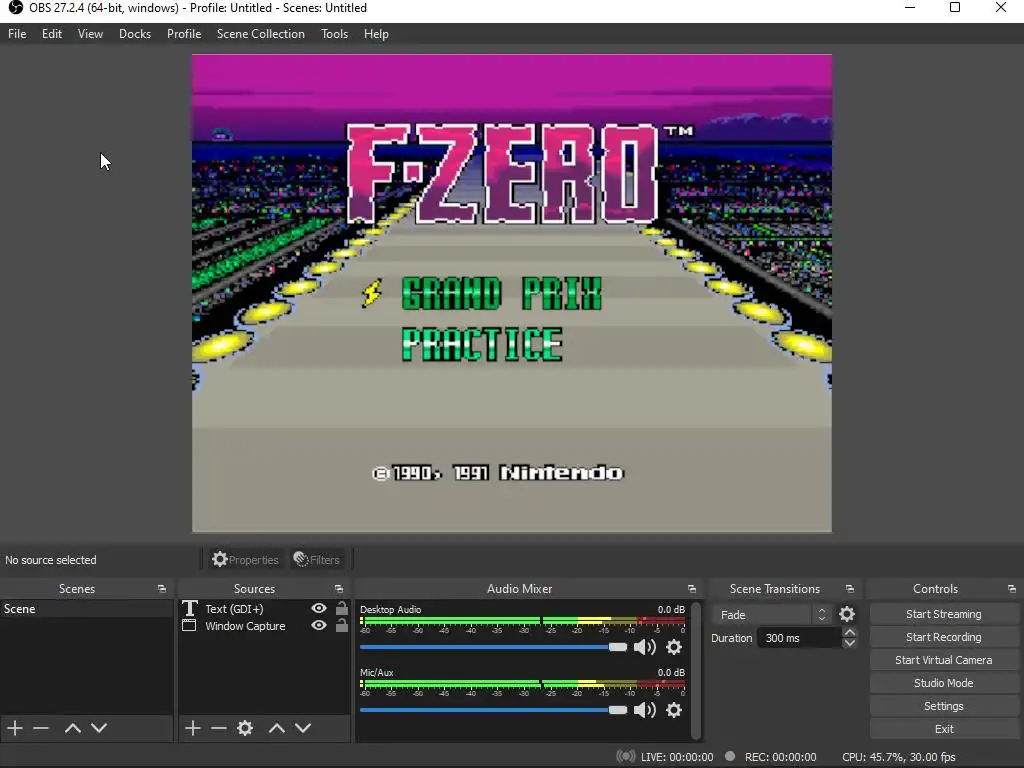Viewport: 1024px width, 768px height.
Task: Mute Mic/Aux speaker icon
Action: 645,710
